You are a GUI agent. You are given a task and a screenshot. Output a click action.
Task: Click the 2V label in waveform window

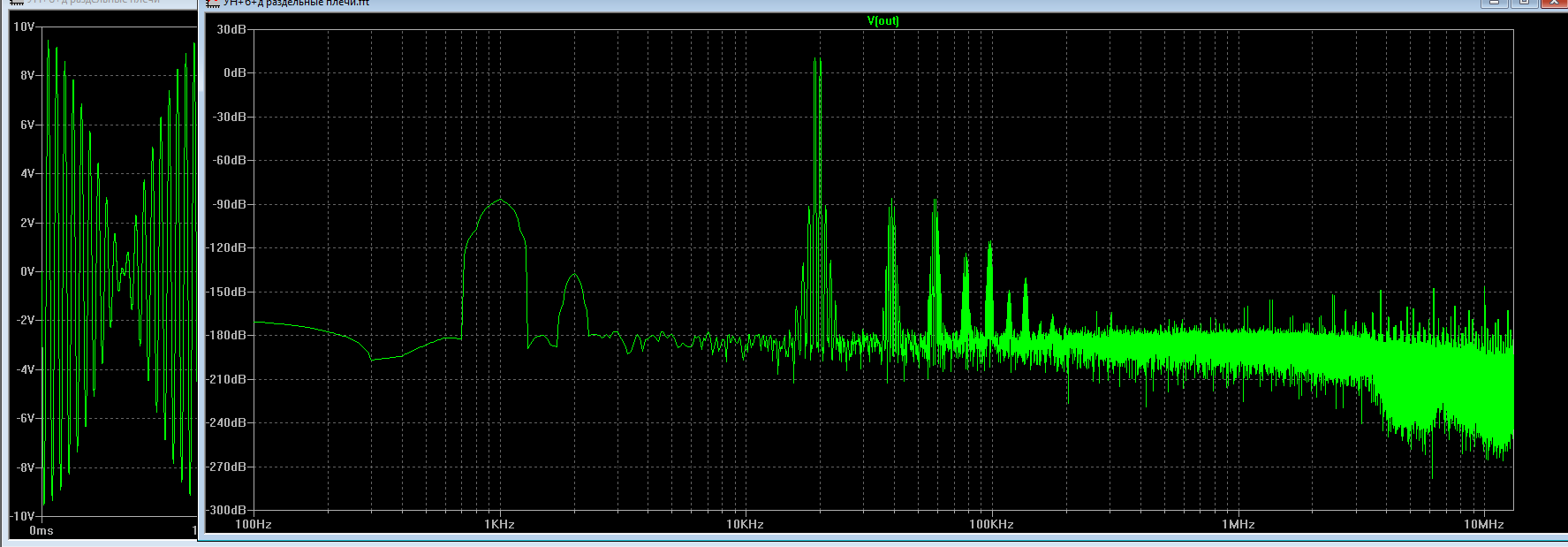click(x=27, y=223)
